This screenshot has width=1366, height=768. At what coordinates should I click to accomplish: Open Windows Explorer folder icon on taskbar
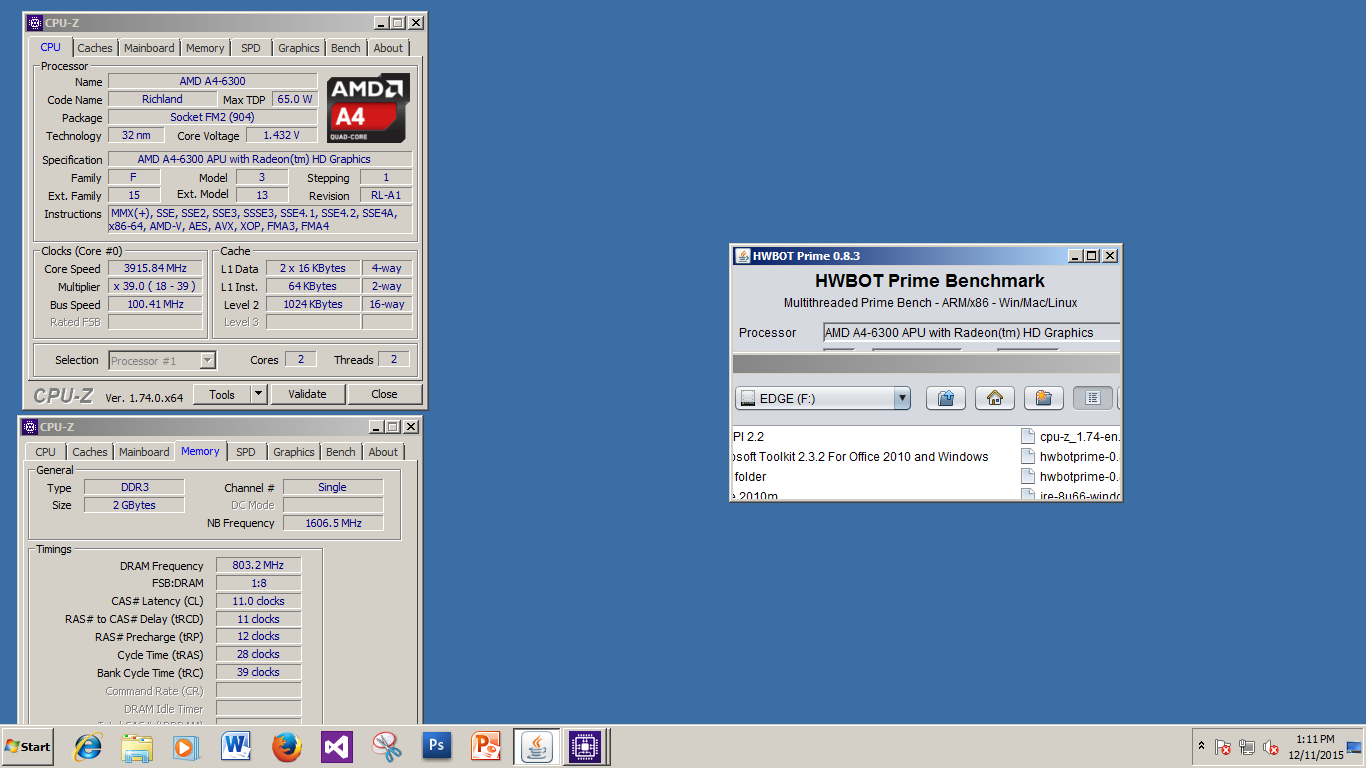[x=137, y=746]
